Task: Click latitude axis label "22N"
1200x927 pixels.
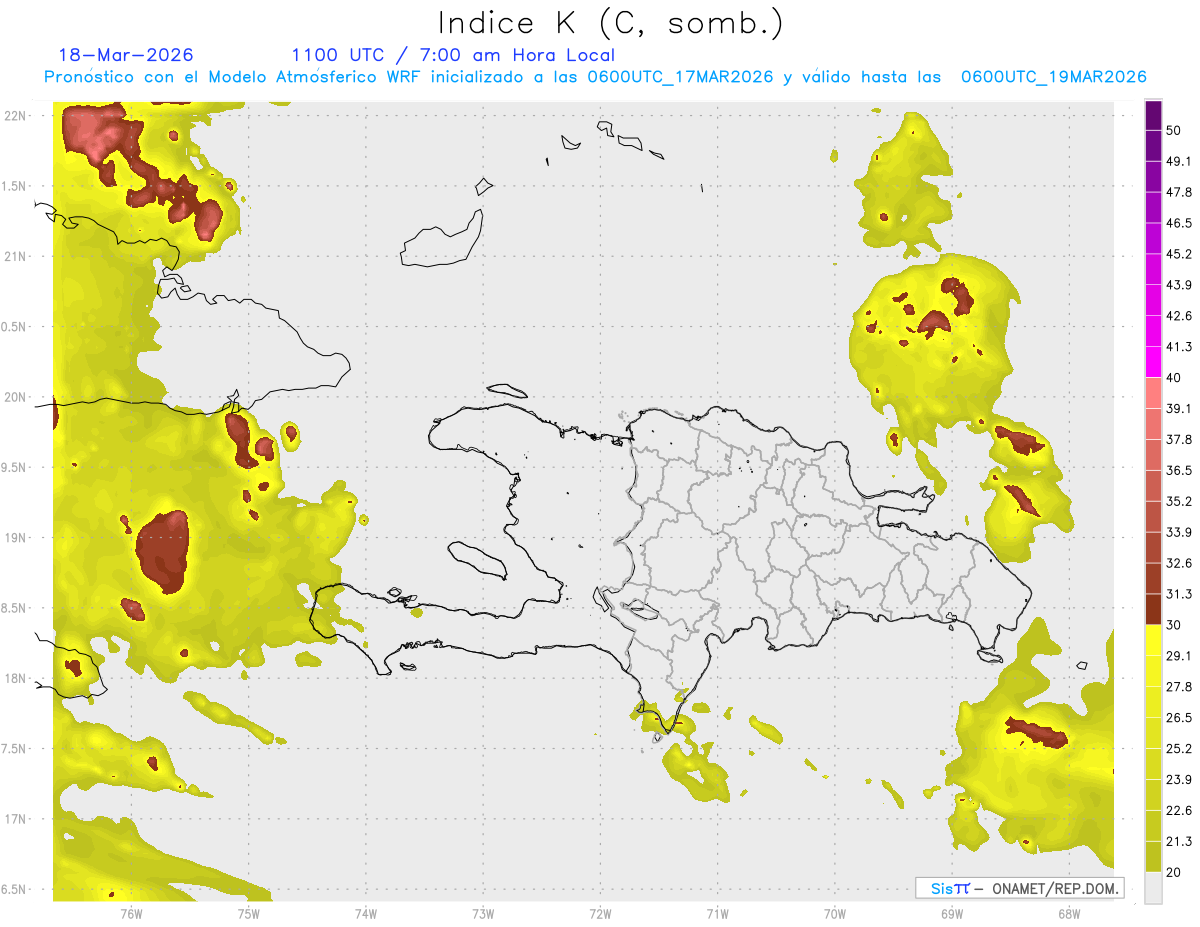Action: tap(15, 115)
